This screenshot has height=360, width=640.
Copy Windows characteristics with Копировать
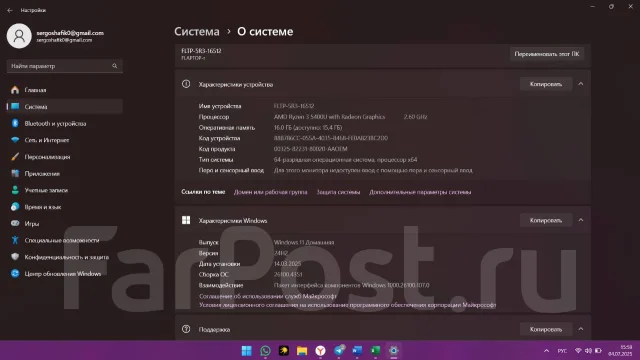pos(546,220)
